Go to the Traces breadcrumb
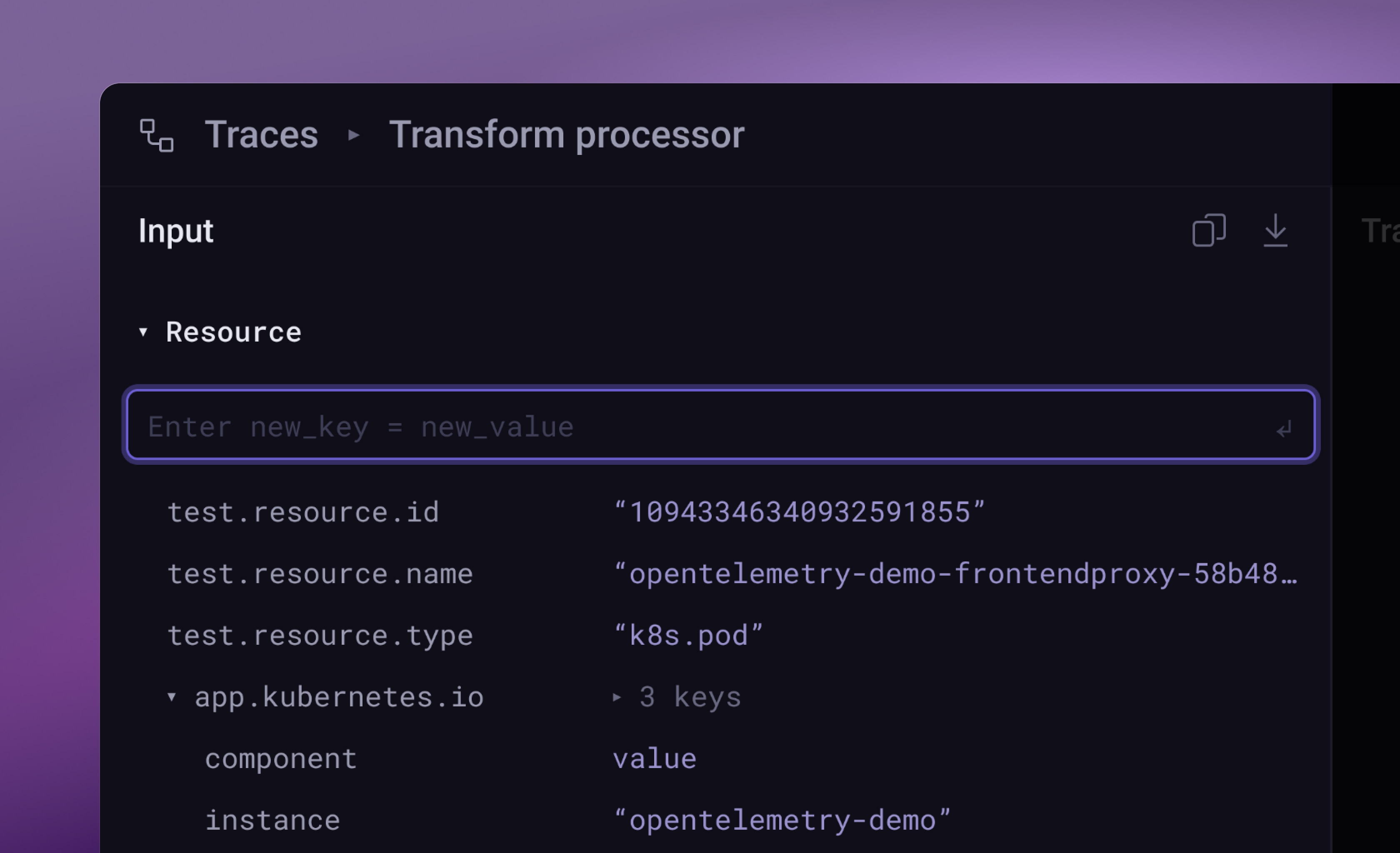1400x853 pixels. 261,135
